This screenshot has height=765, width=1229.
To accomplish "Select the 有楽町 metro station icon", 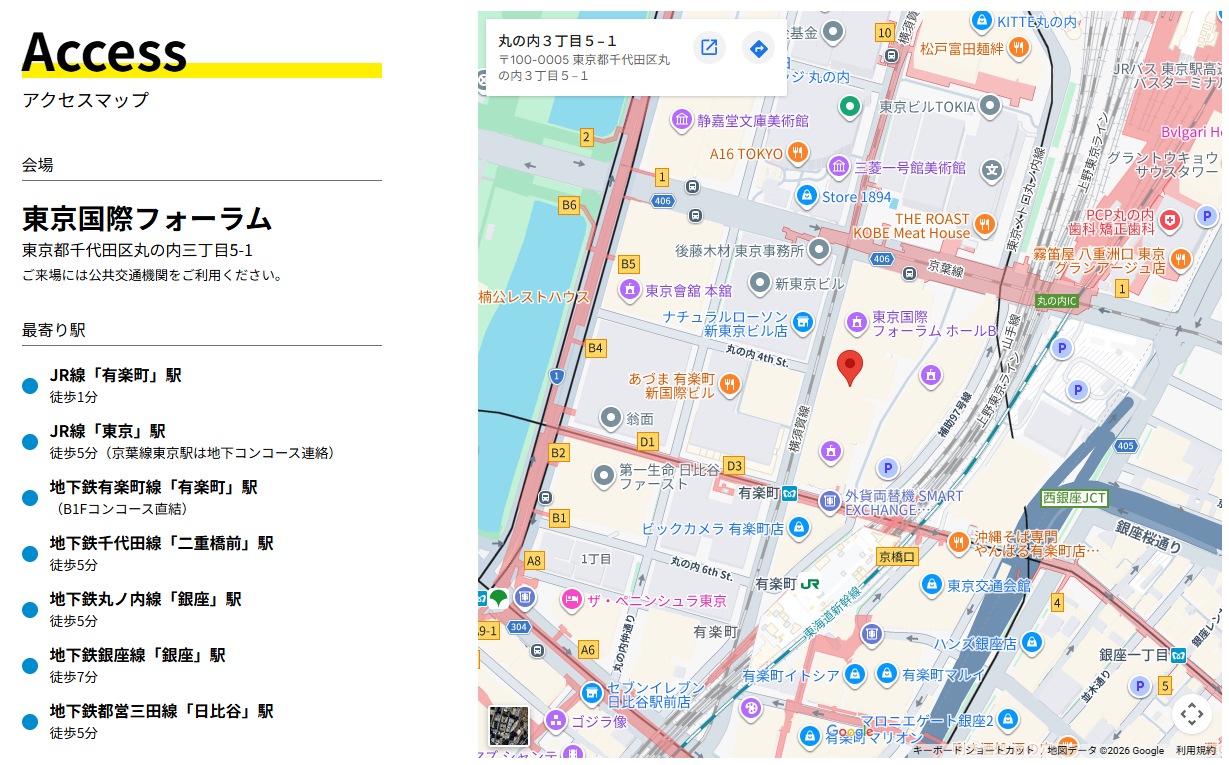I will (790, 493).
